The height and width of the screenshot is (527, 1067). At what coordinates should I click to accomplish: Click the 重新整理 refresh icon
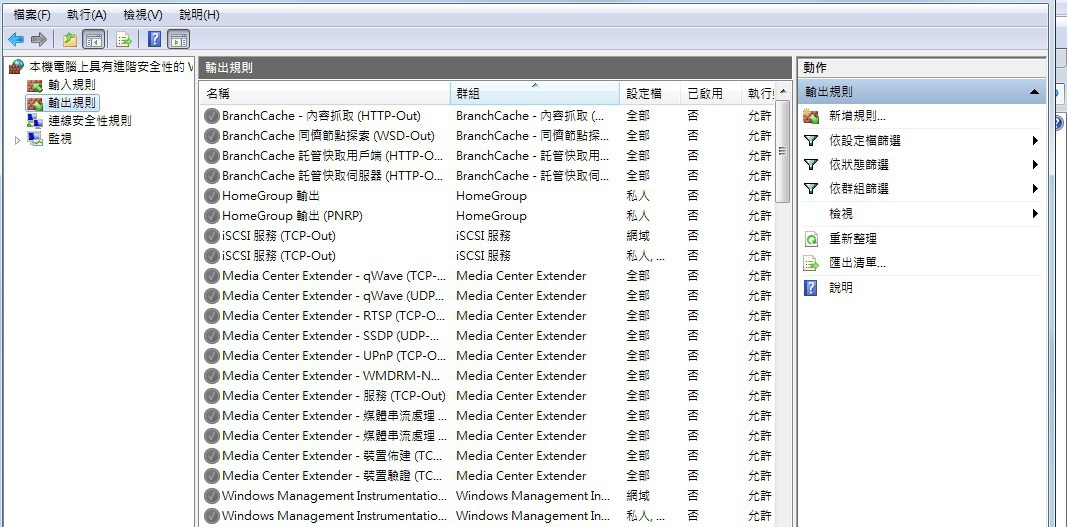pyautogui.click(x=810, y=239)
